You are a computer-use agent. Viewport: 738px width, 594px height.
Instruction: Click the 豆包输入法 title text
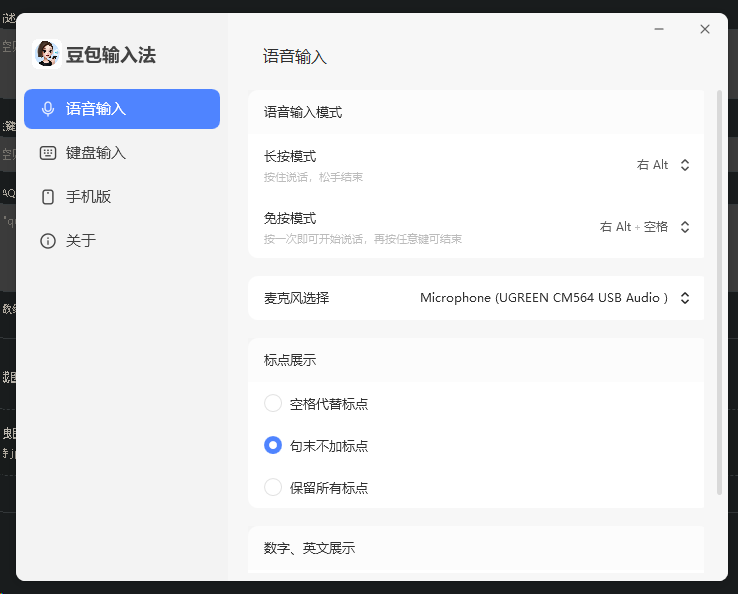tap(111, 55)
